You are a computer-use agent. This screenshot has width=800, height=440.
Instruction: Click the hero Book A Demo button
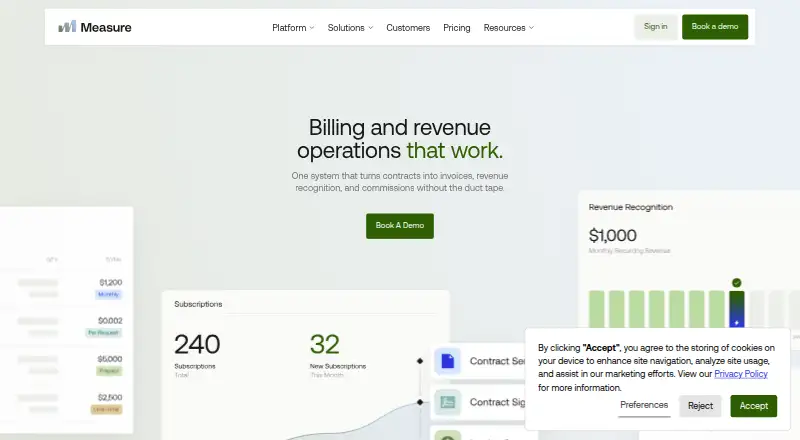pos(399,226)
